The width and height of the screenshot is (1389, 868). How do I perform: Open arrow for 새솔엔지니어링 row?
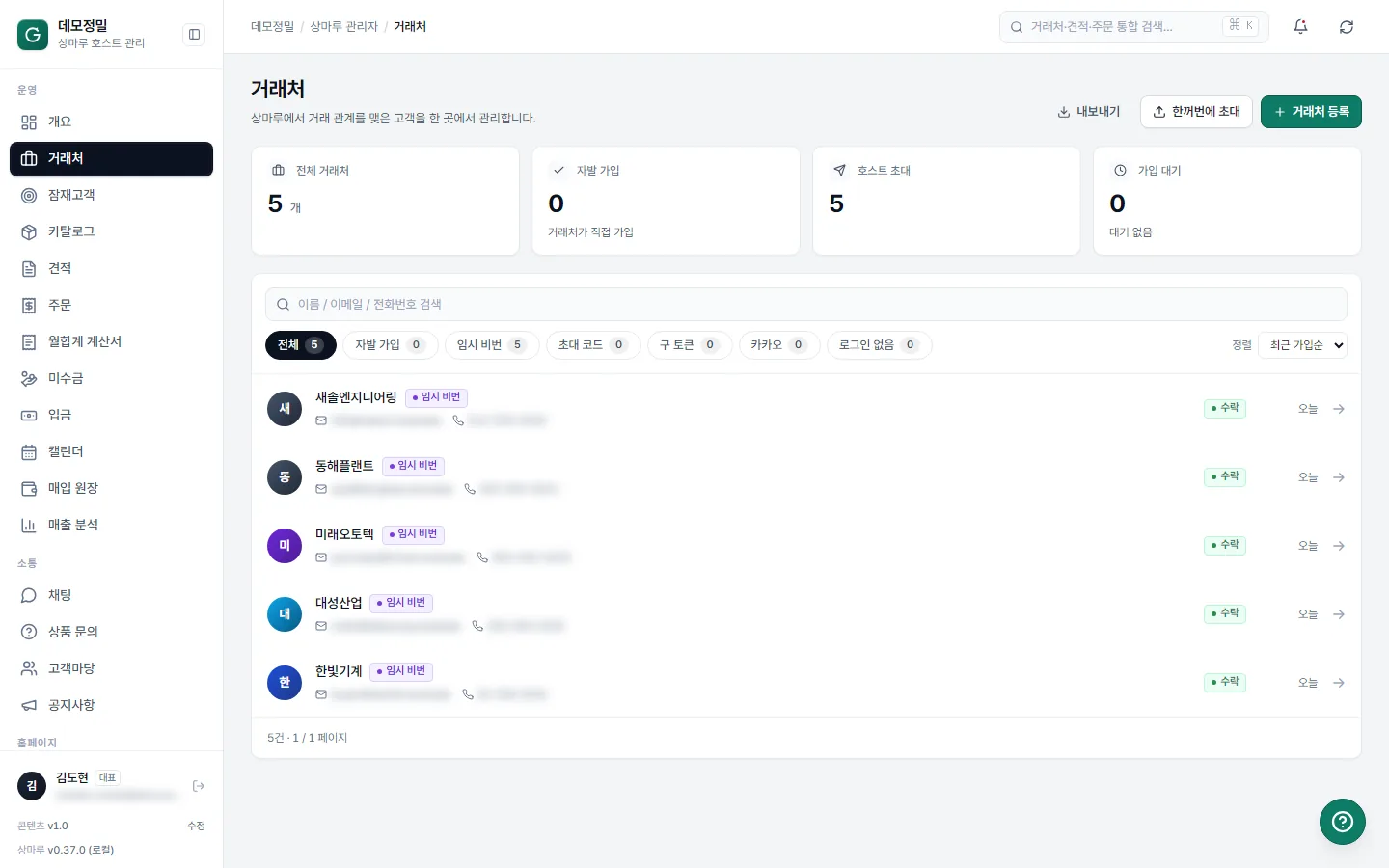point(1339,409)
